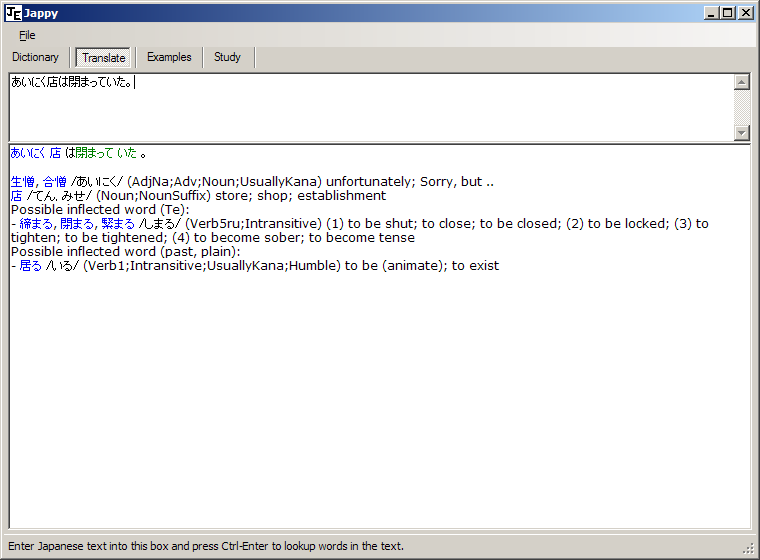This screenshot has height=560, width=760.
Task: Open the 店 link before /てん, みせ/ reading
Action: (16, 196)
